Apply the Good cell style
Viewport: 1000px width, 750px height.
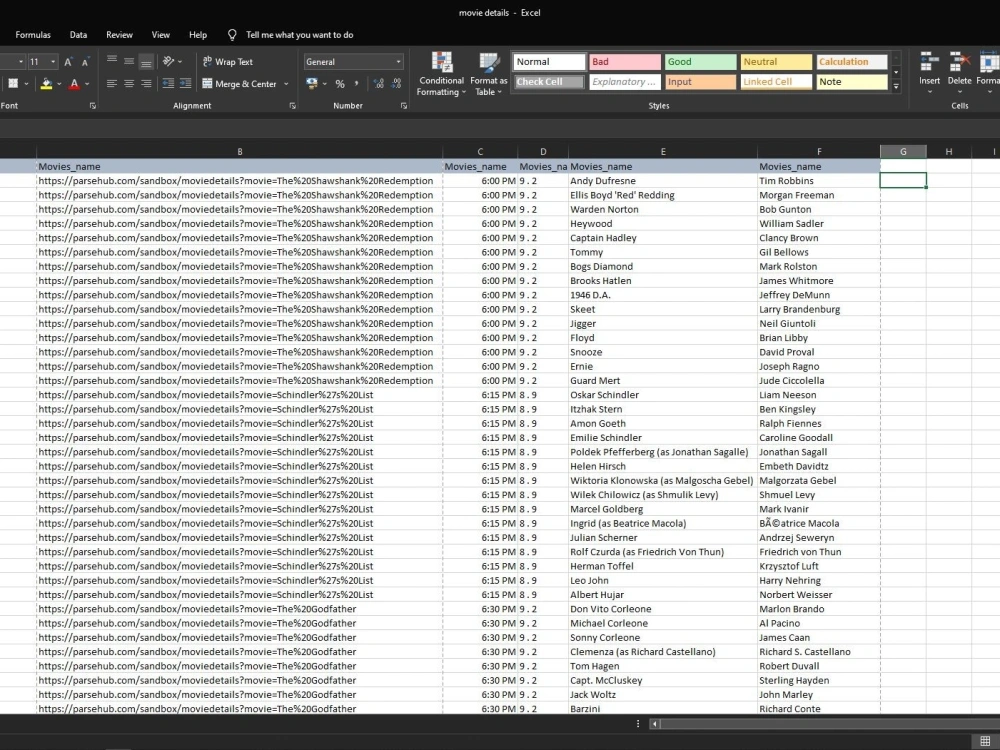(700, 62)
